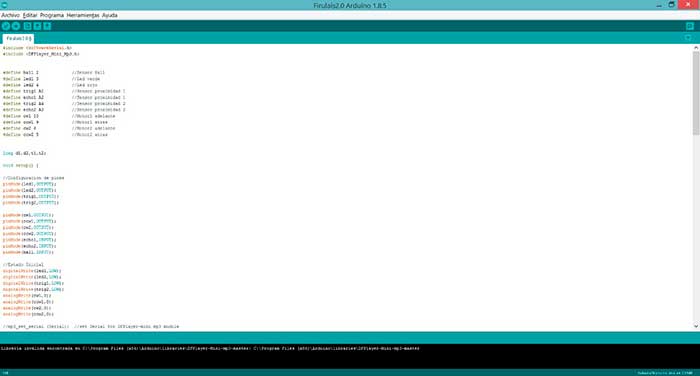Click the DFPlayer_Mini_Mp3 include line
This screenshot has height=376, width=700.
click(x=41, y=54)
